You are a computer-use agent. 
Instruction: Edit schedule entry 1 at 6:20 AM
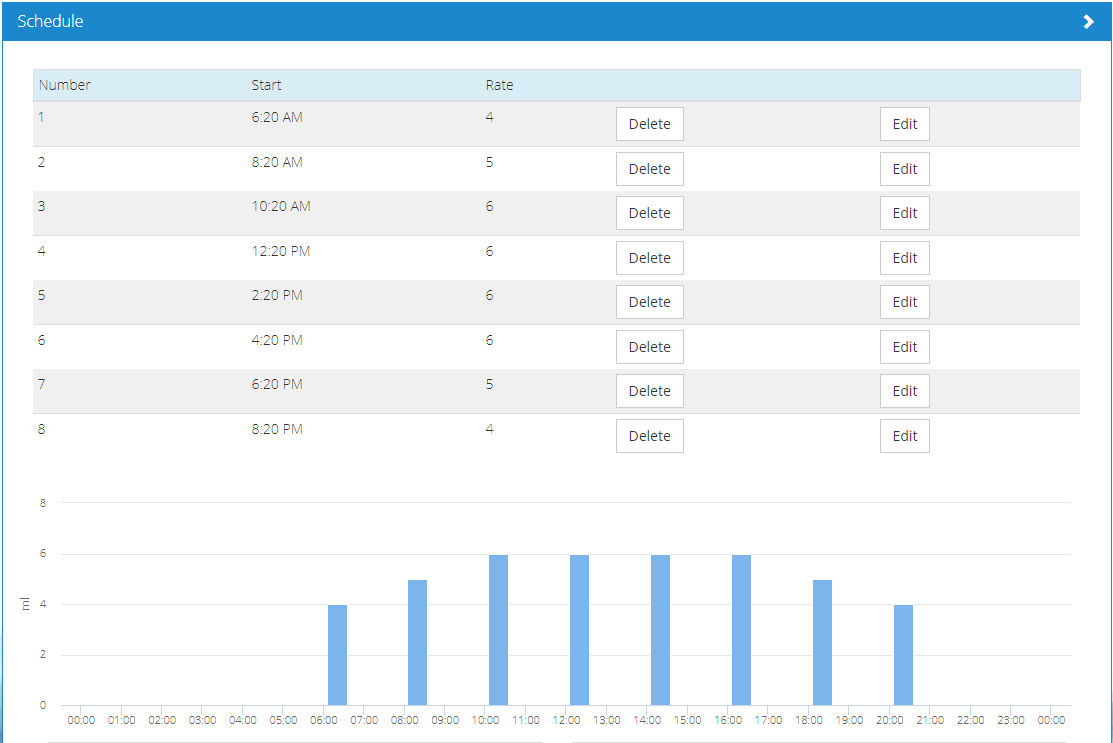tap(904, 124)
